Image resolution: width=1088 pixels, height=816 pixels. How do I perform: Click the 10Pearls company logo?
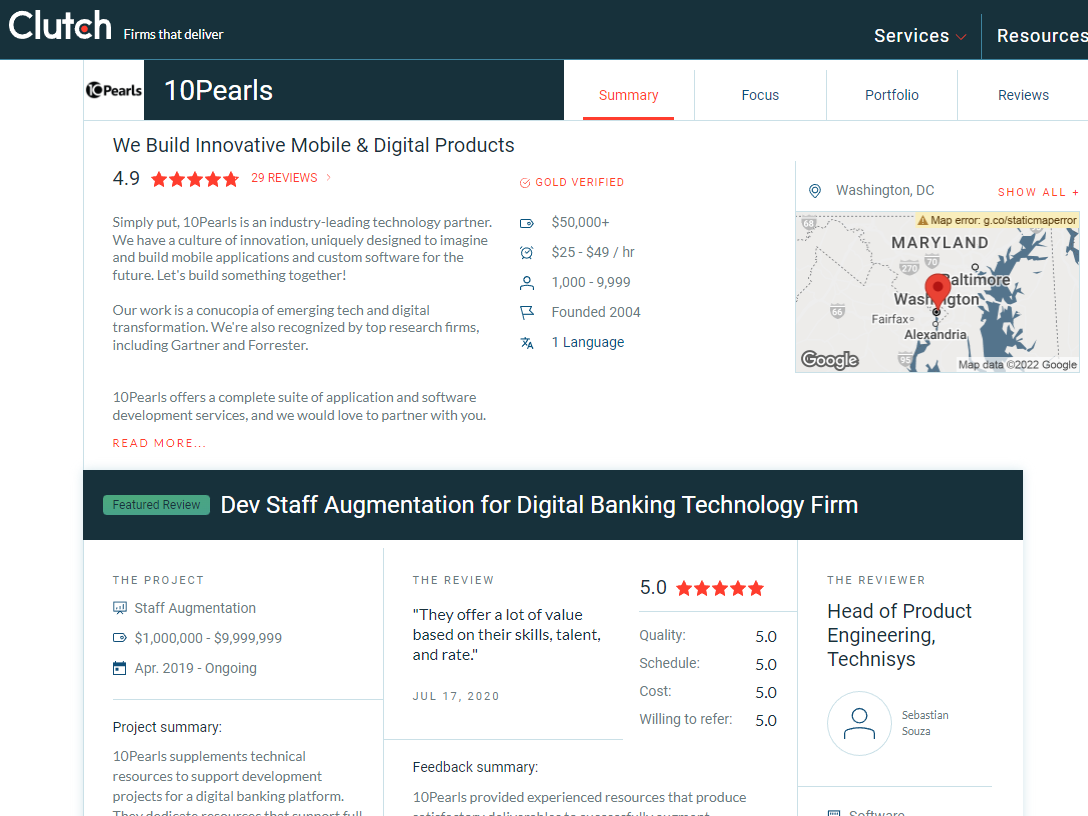click(x=114, y=90)
